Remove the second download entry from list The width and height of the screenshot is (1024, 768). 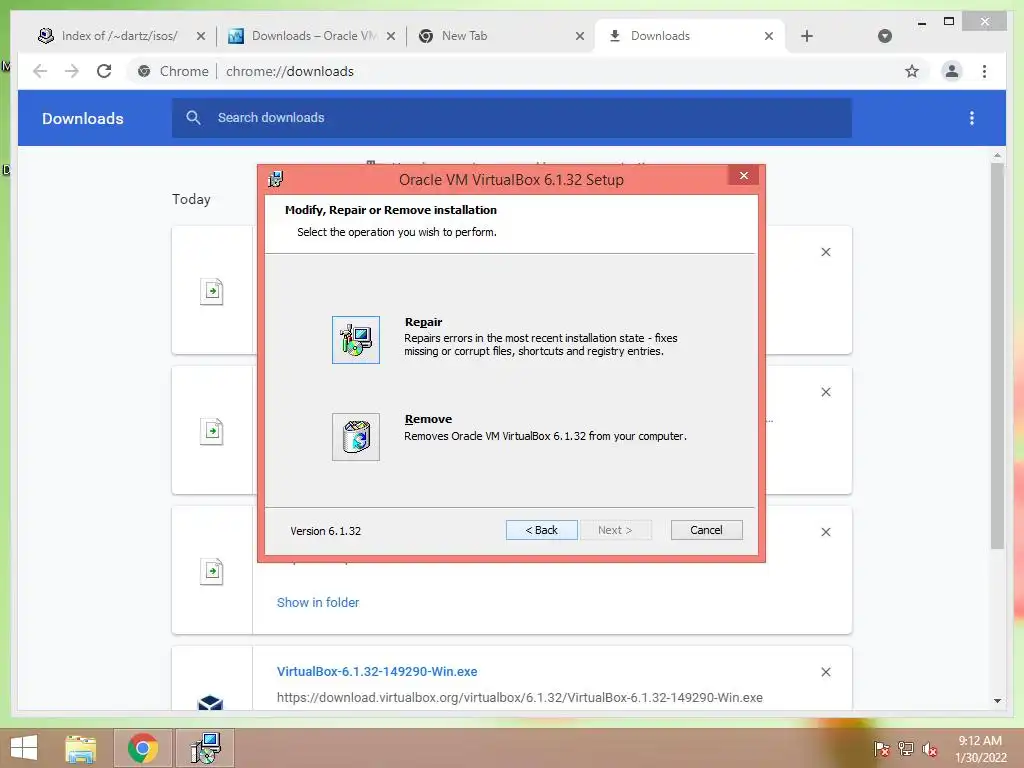pos(825,392)
